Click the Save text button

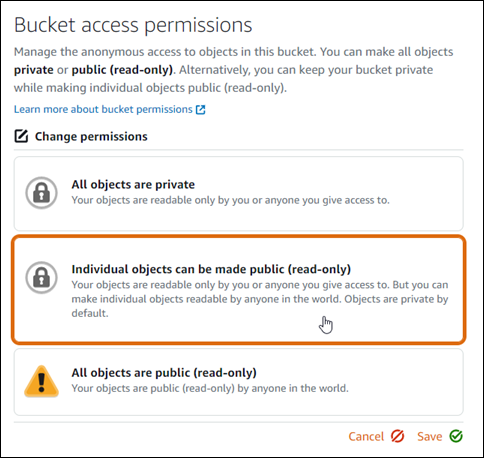[429, 436]
